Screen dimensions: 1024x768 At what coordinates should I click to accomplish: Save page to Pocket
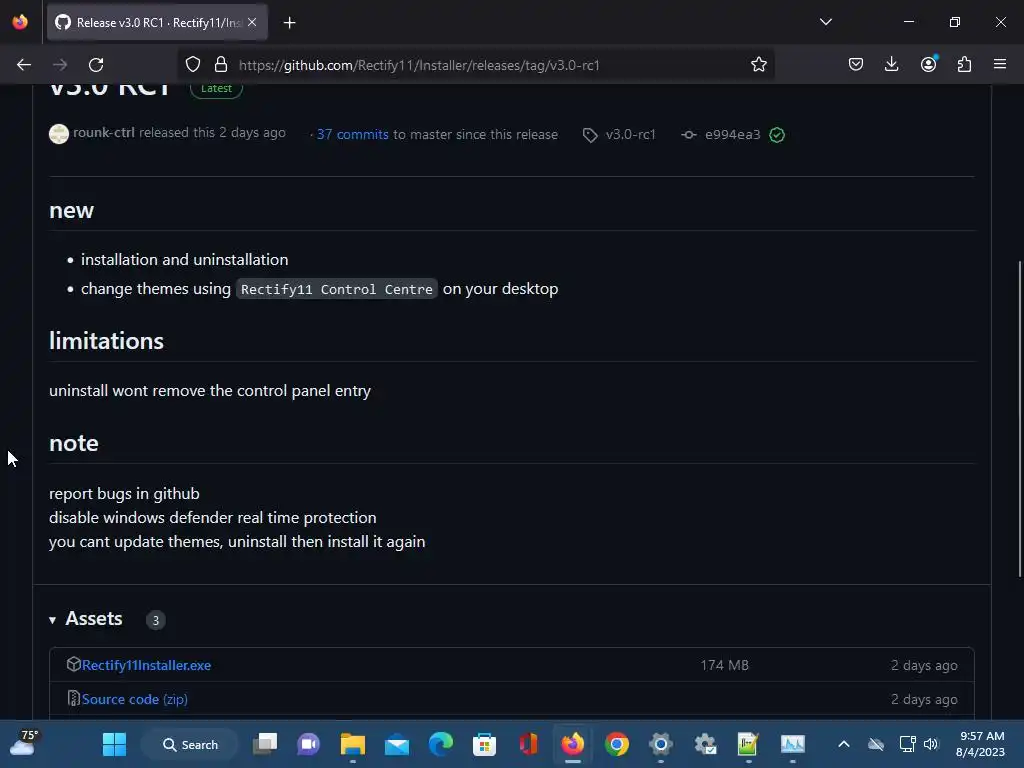(856, 65)
